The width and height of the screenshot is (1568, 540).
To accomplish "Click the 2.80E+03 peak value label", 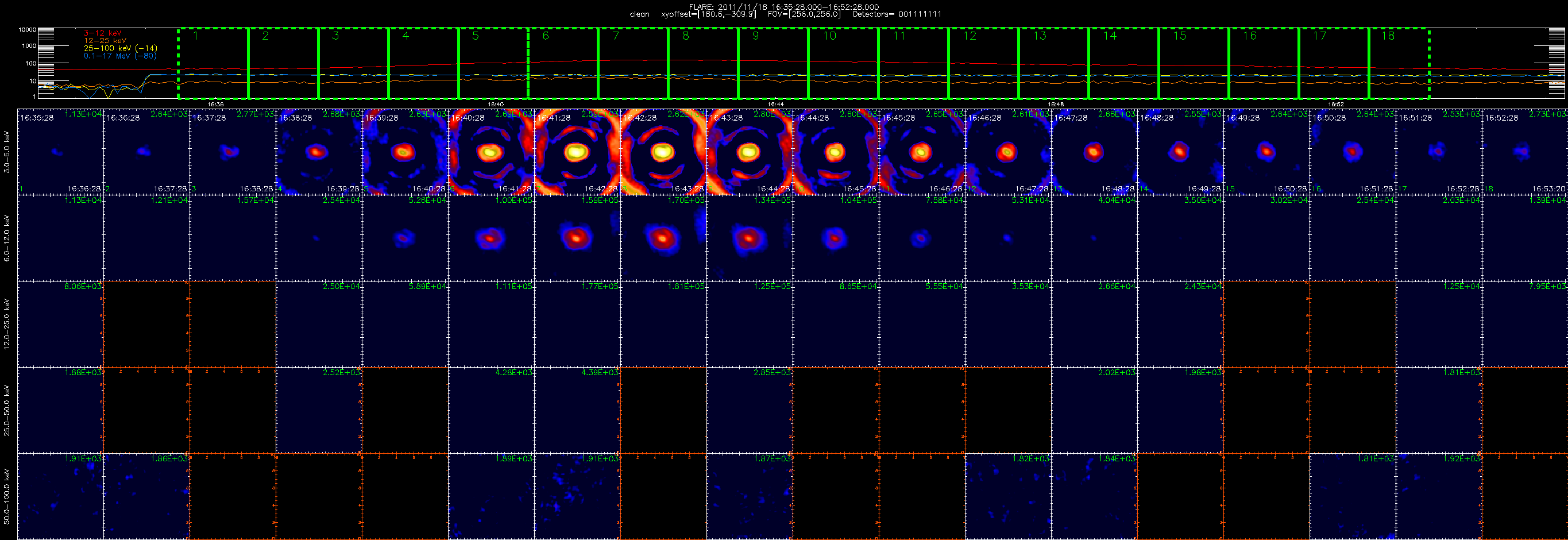I will pos(773,114).
